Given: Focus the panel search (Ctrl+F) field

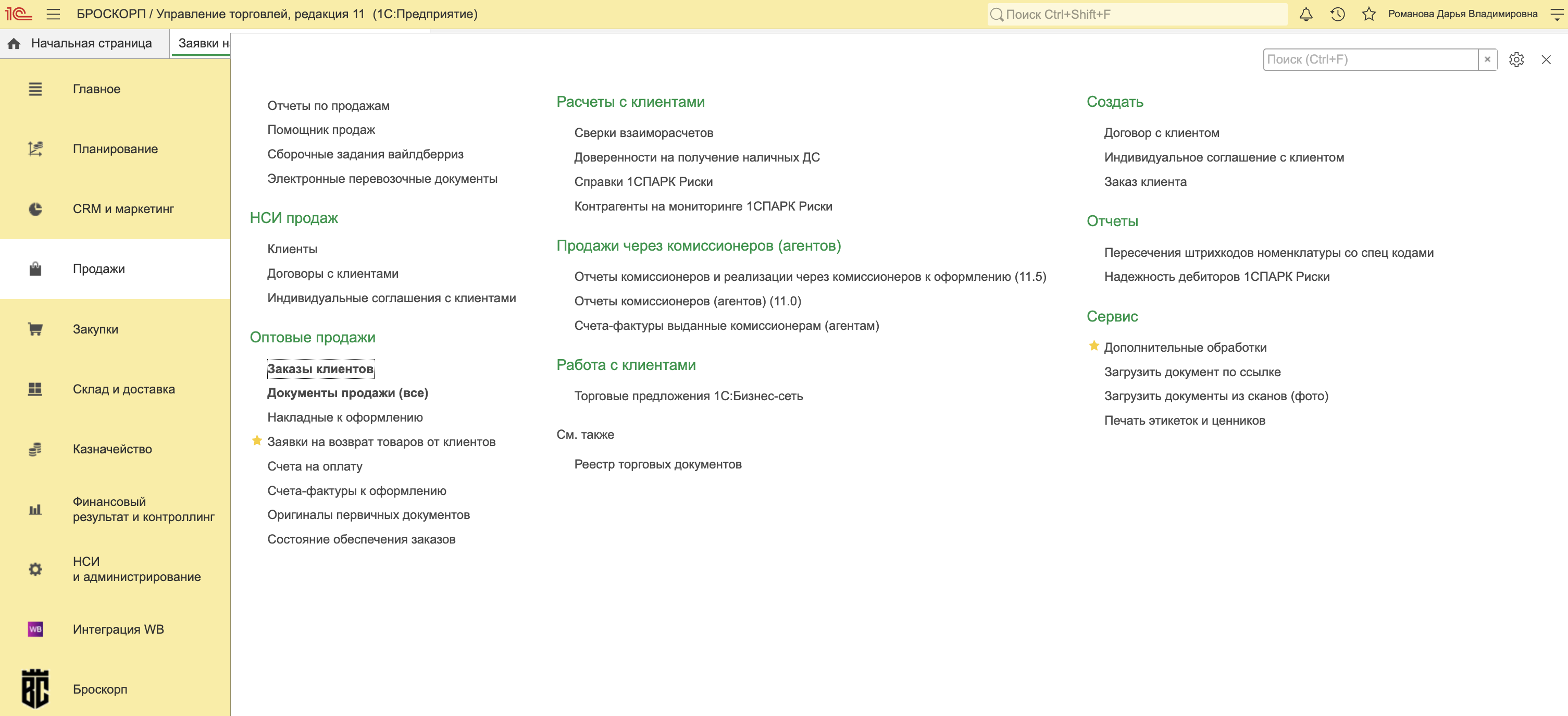Looking at the screenshot, I should tap(1371, 59).
